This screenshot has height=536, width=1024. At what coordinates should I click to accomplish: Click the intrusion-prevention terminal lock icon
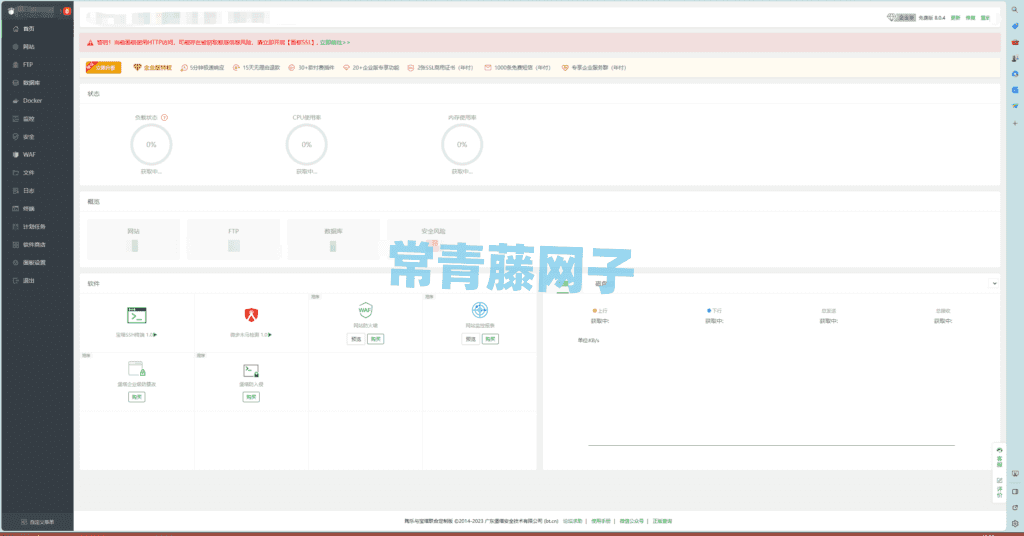point(251,370)
